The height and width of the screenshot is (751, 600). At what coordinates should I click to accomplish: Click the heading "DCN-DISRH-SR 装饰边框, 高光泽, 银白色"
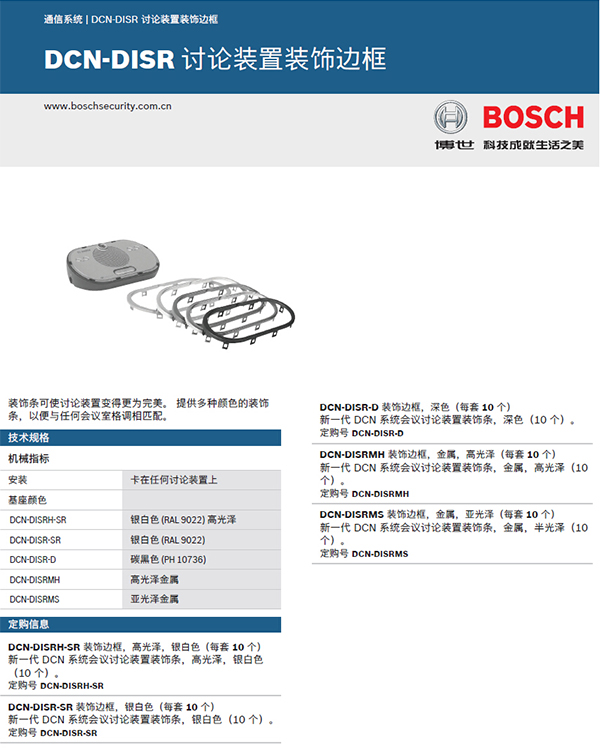click(x=135, y=647)
